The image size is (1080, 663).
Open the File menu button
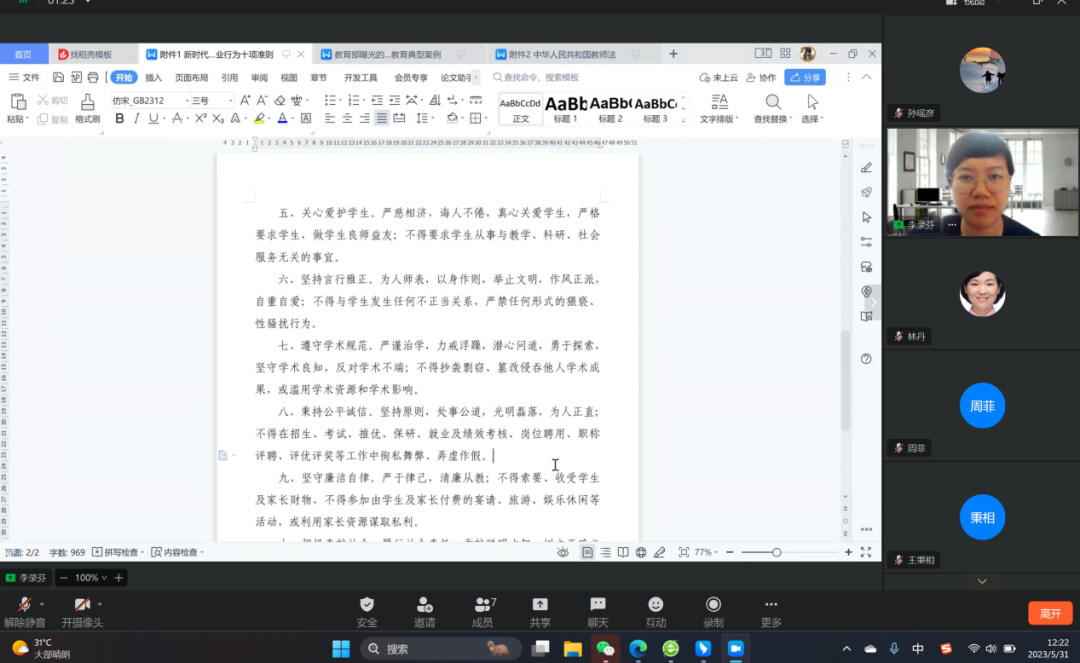click(25, 77)
